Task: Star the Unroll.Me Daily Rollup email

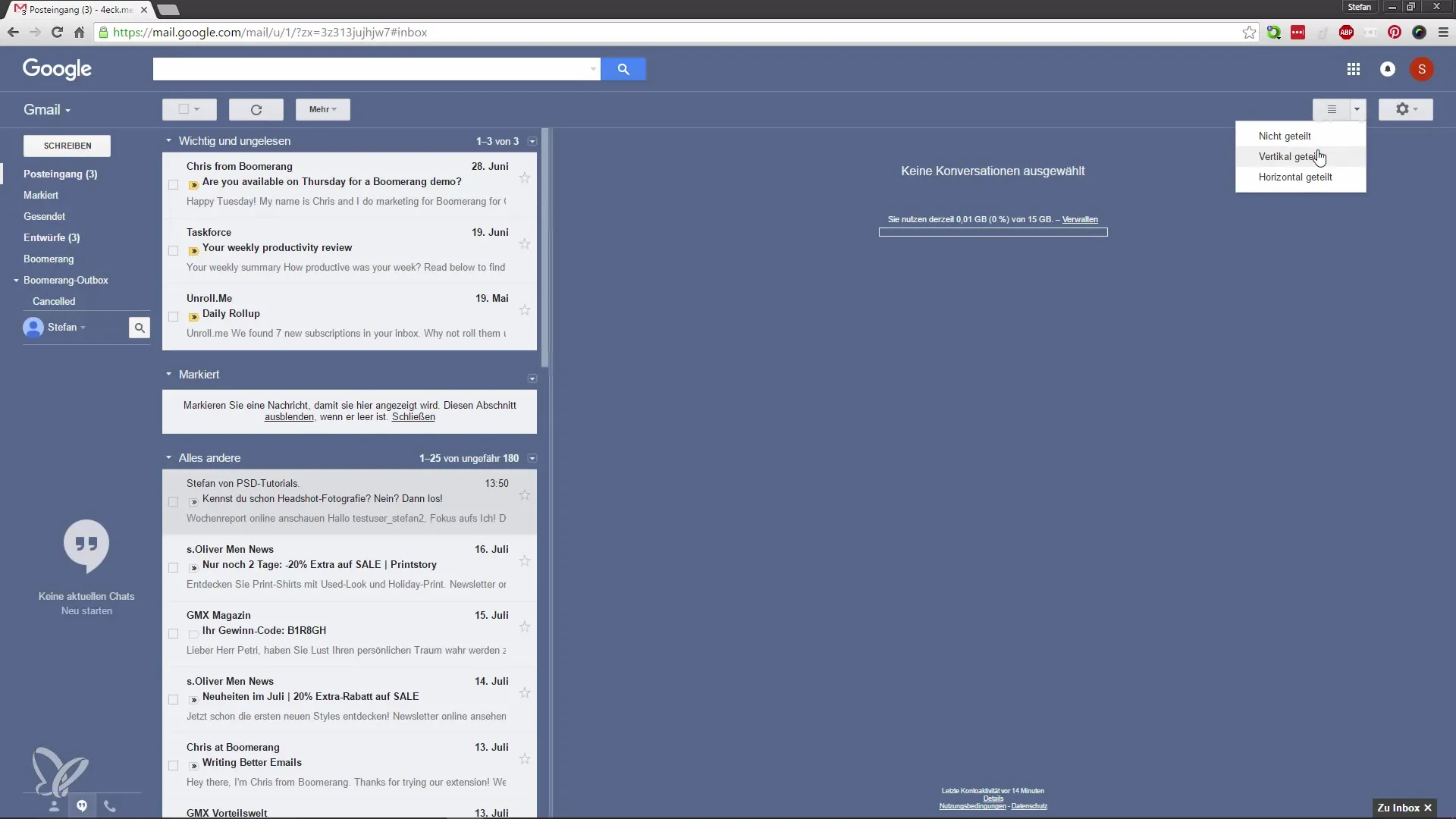Action: pyautogui.click(x=525, y=310)
